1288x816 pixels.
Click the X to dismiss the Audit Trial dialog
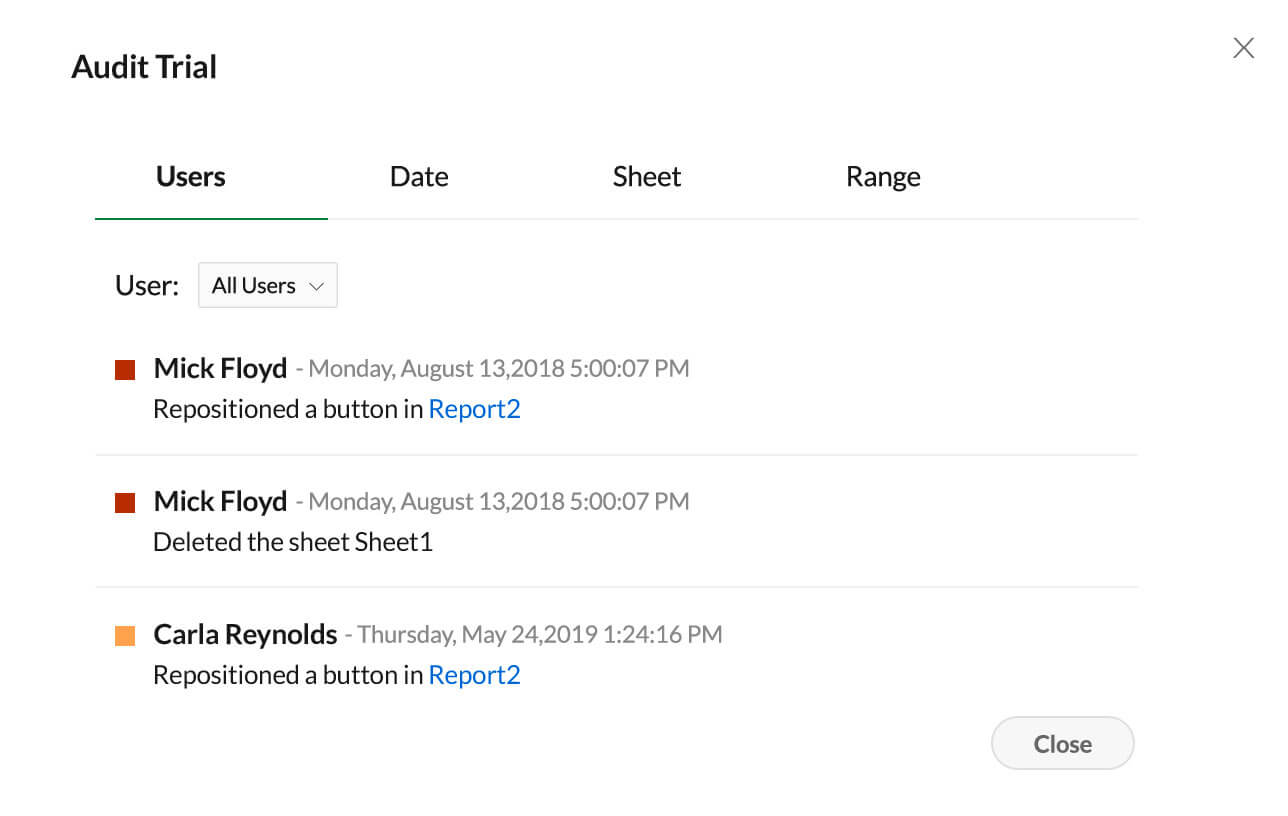pos(1243,47)
